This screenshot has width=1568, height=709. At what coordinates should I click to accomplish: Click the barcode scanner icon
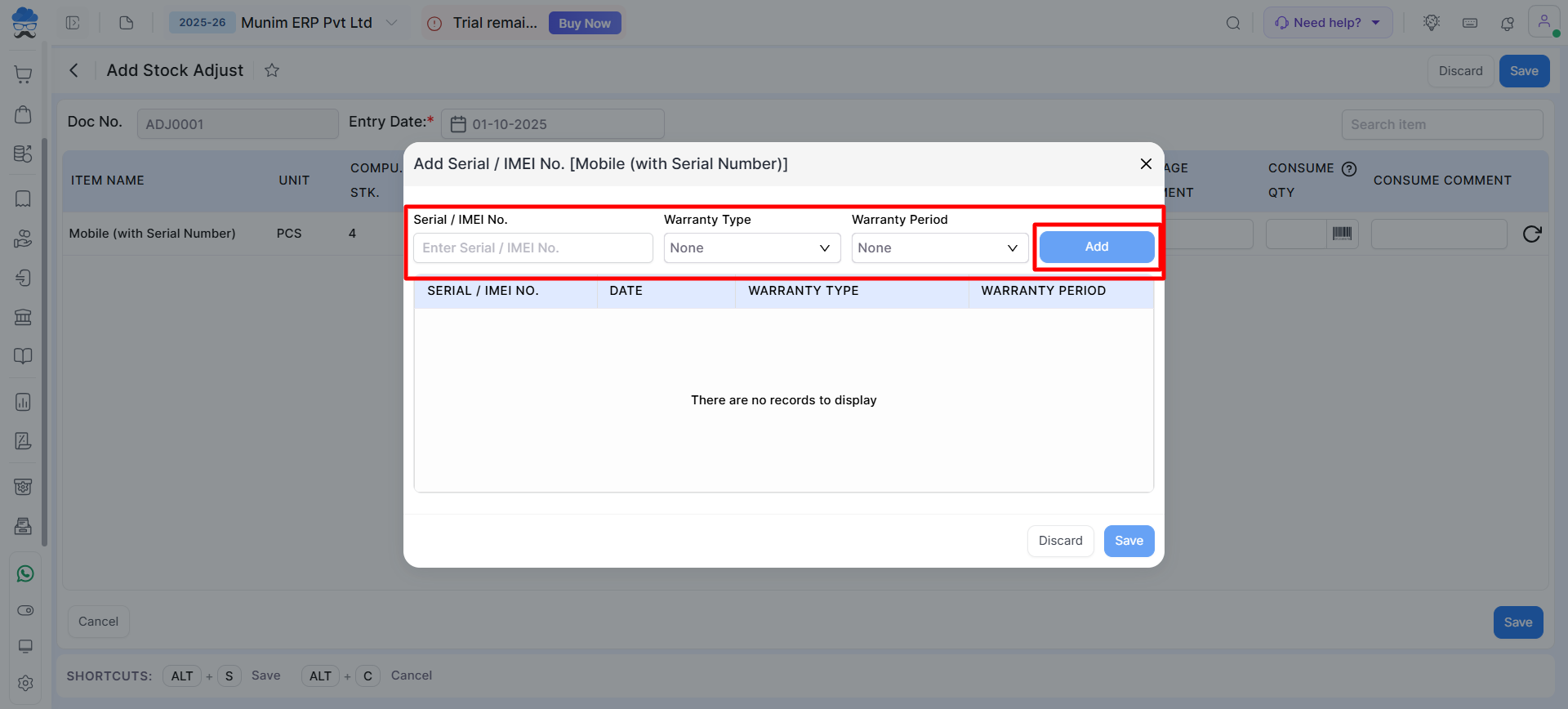tap(1342, 234)
